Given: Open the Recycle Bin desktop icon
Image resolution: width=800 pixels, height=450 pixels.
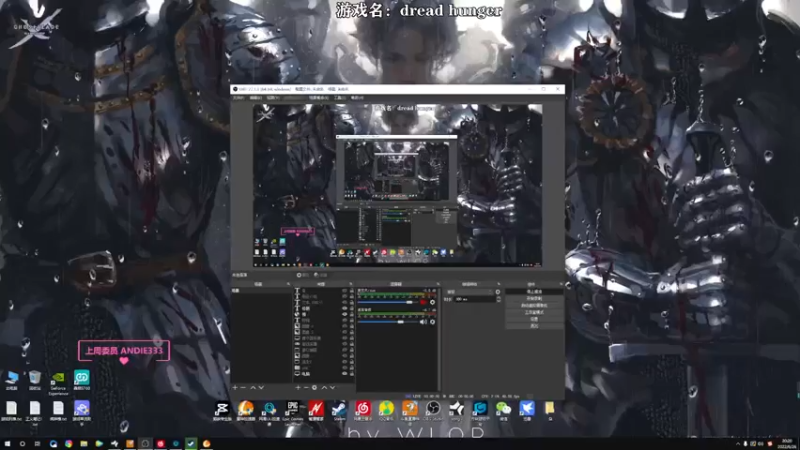Looking at the screenshot, I should pos(35,381).
